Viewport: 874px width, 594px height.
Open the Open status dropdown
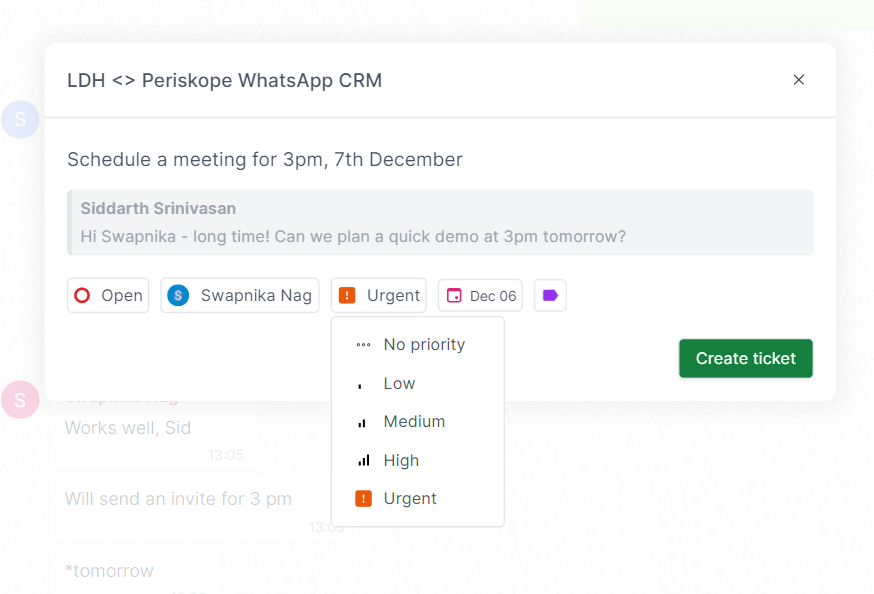tap(108, 295)
